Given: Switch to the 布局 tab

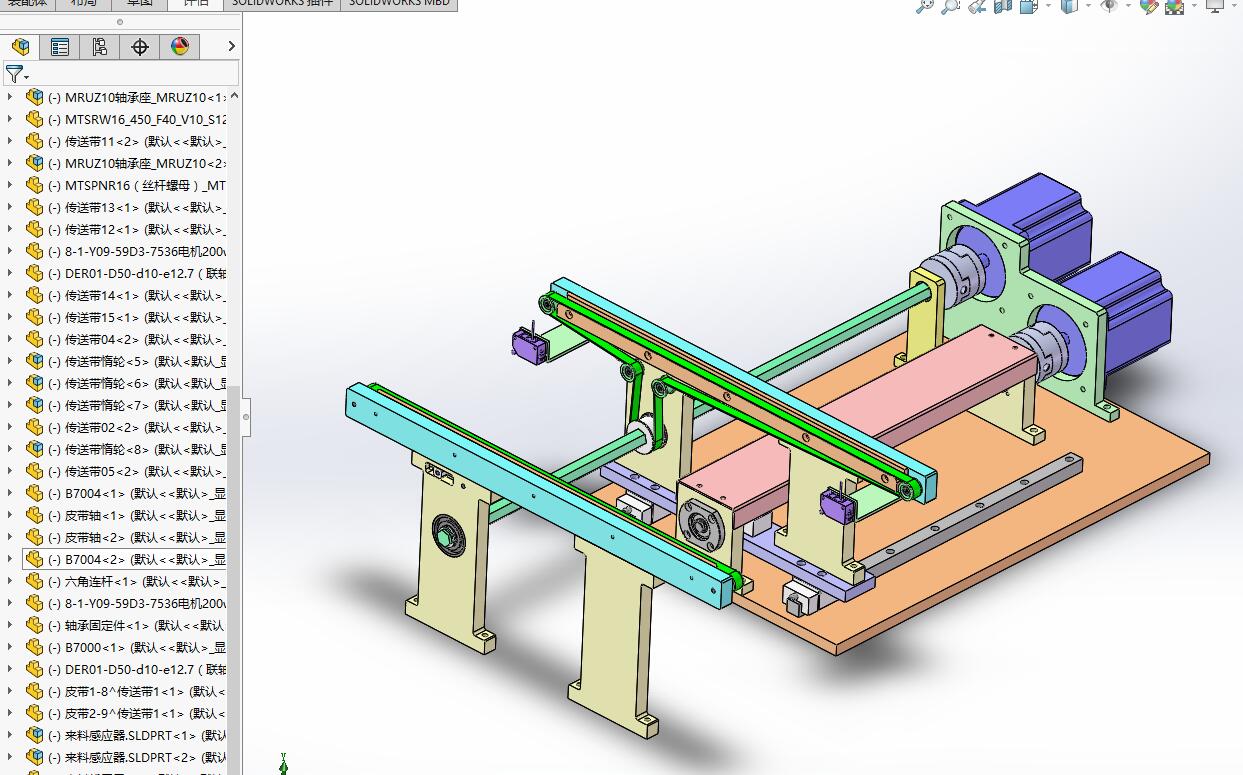Looking at the screenshot, I should pos(84,4).
